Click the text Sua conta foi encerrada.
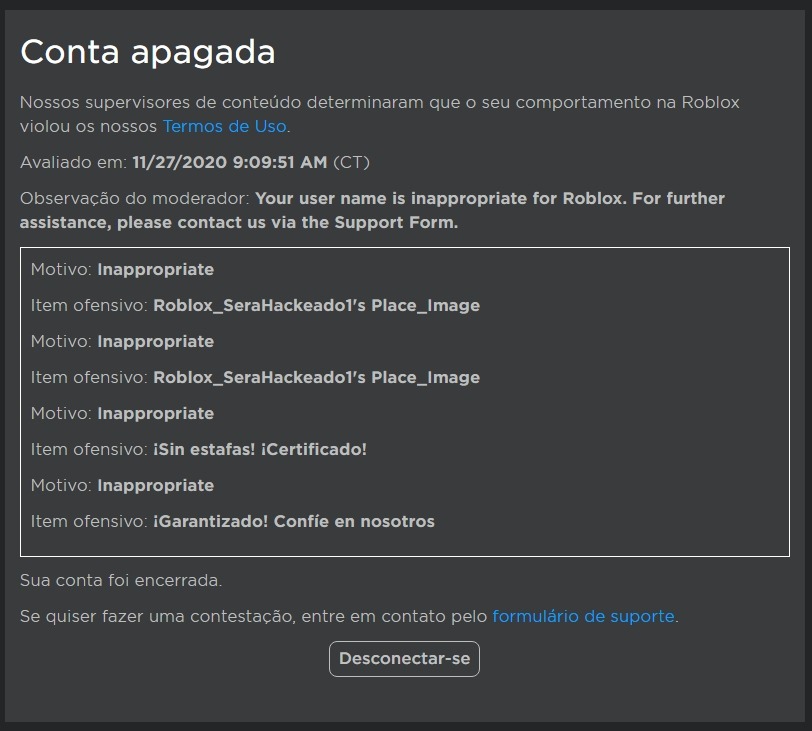812x731 pixels. tap(121, 580)
